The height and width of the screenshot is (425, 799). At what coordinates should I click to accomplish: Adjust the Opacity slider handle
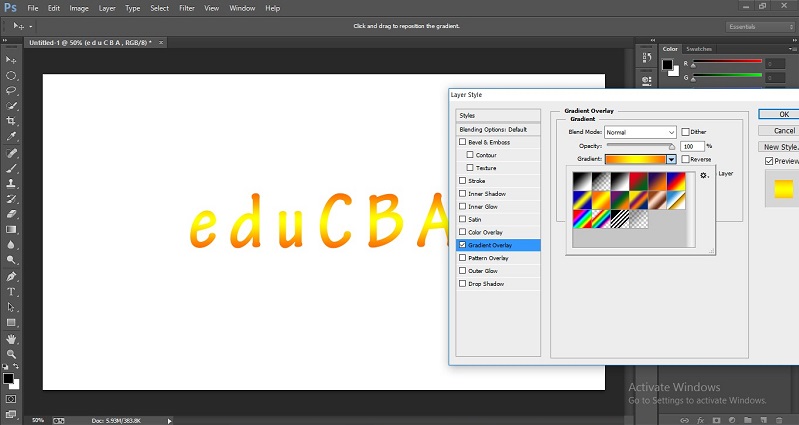pos(672,147)
